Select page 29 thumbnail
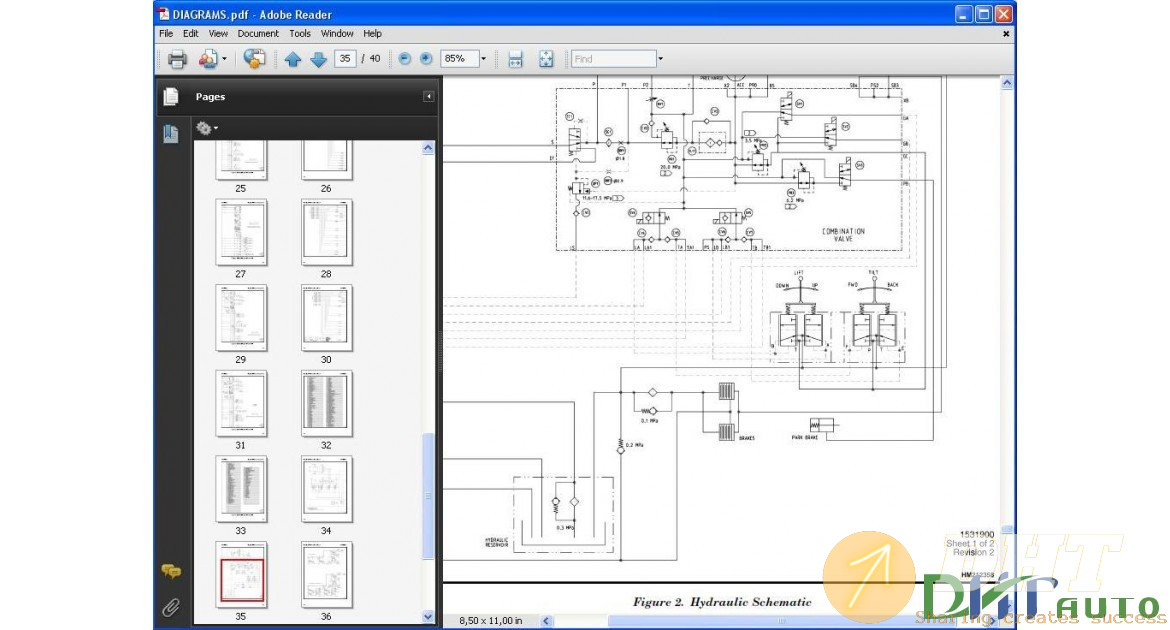 [x=240, y=317]
